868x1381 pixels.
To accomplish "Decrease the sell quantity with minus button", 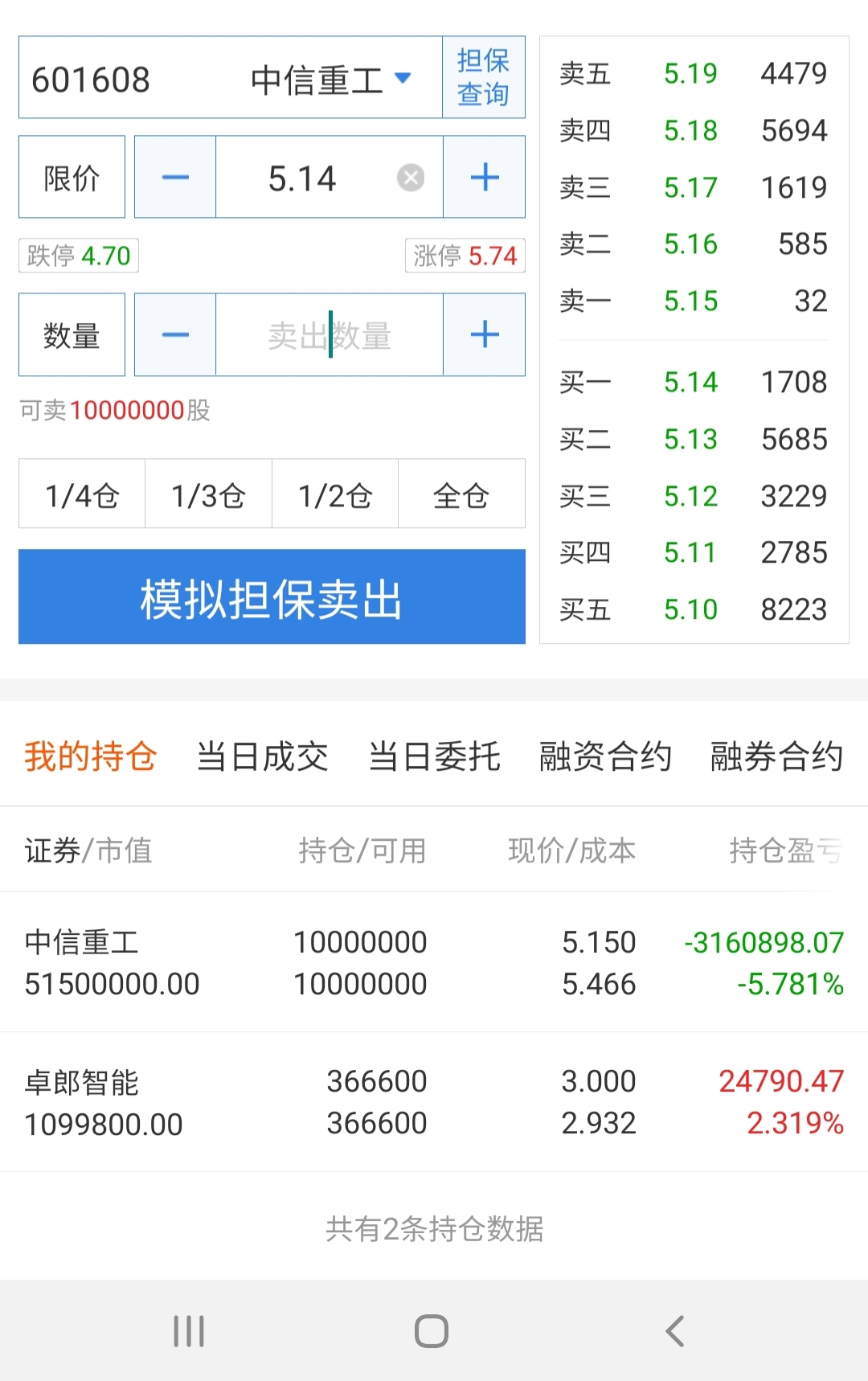I will (175, 334).
